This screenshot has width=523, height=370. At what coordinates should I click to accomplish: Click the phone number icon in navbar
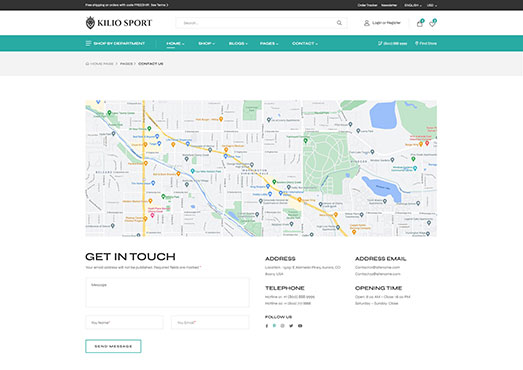pos(380,43)
